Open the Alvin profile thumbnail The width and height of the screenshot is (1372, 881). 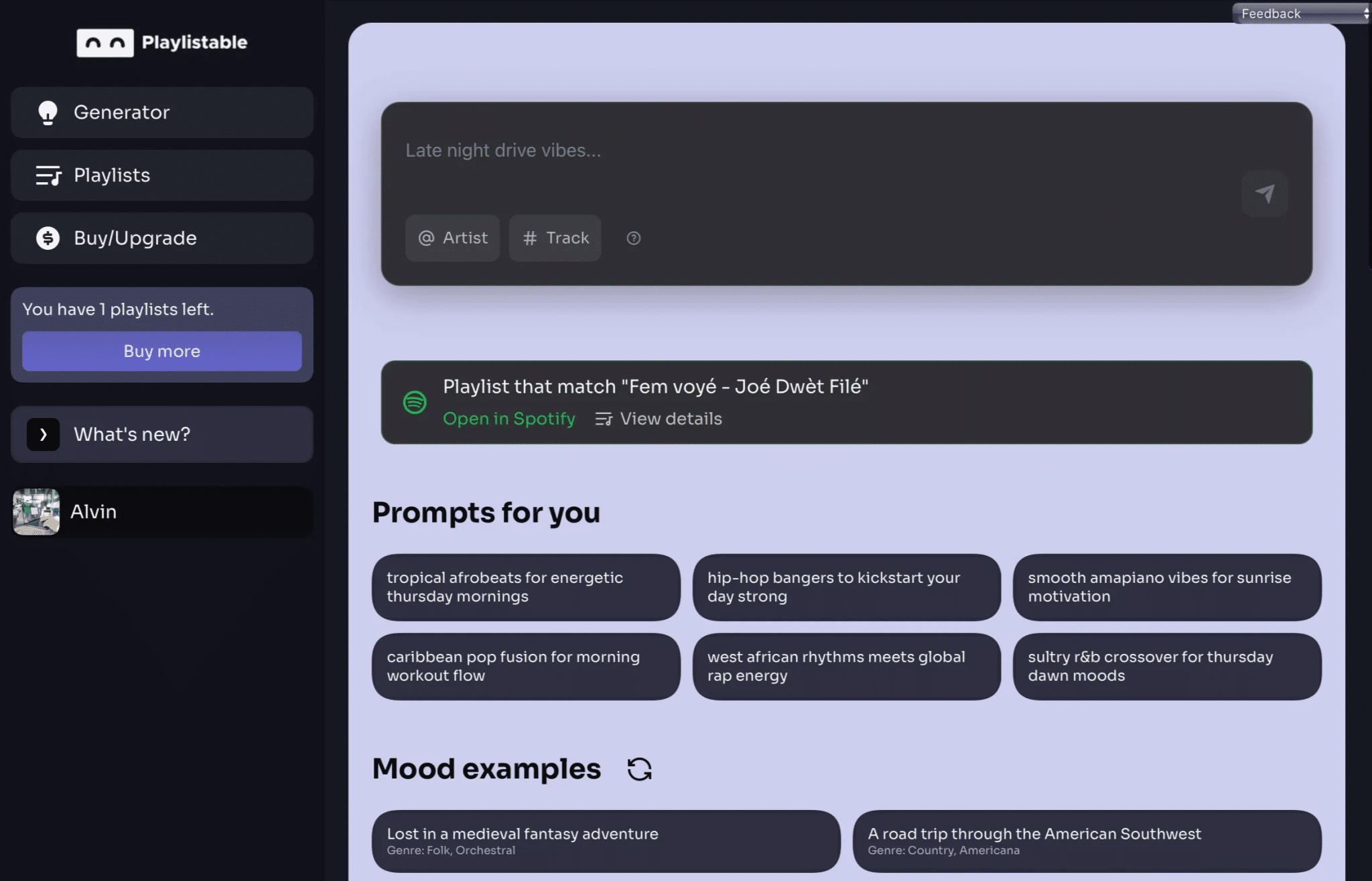pyautogui.click(x=36, y=511)
